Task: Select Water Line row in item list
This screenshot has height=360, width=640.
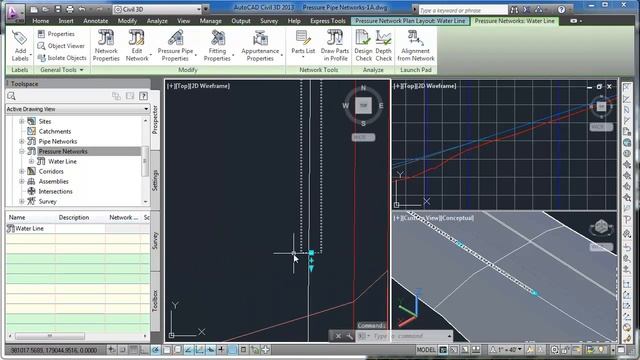Action: pyautogui.click(x=78, y=229)
